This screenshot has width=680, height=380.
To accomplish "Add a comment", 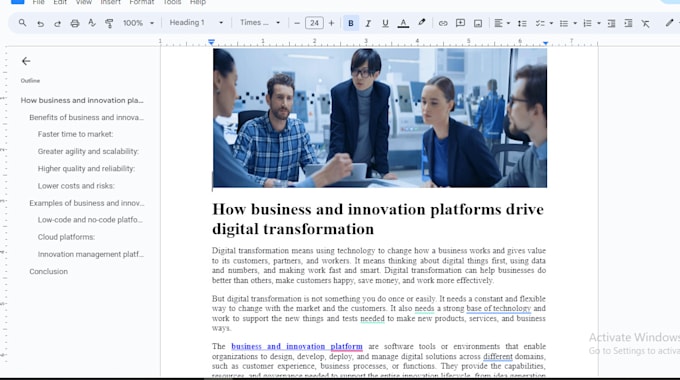I will tap(460, 23).
